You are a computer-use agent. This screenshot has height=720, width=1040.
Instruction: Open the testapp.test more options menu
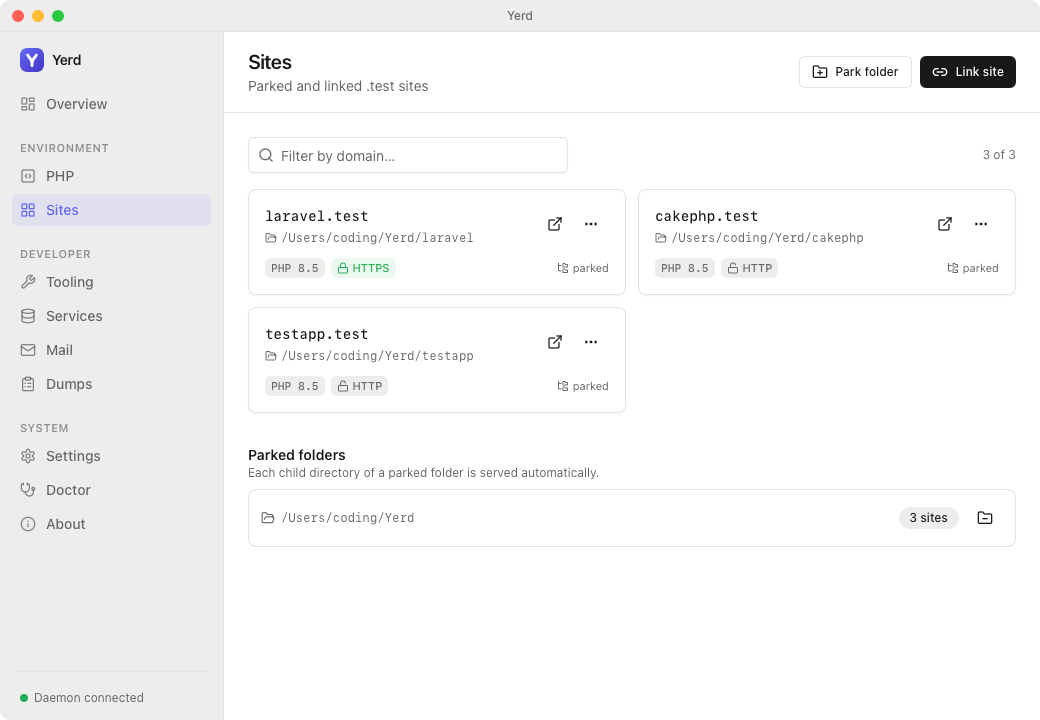[x=591, y=342]
